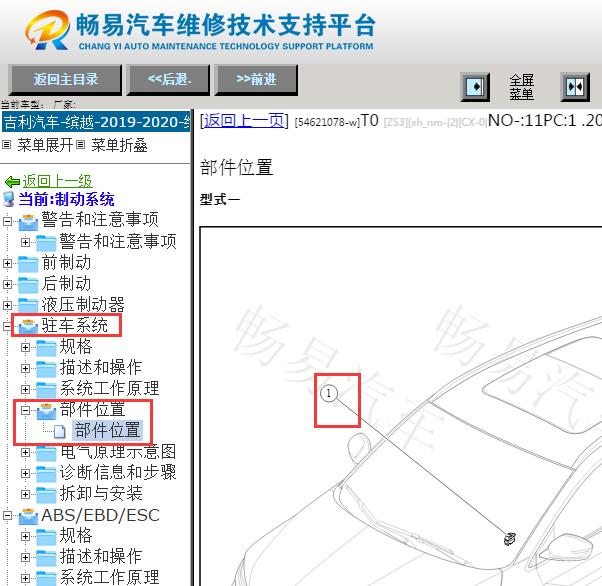Viewport: 602px width, 586px height.
Task: Click the 返回上一页 link
Action: pyautogui.click(x=244, y=121)
